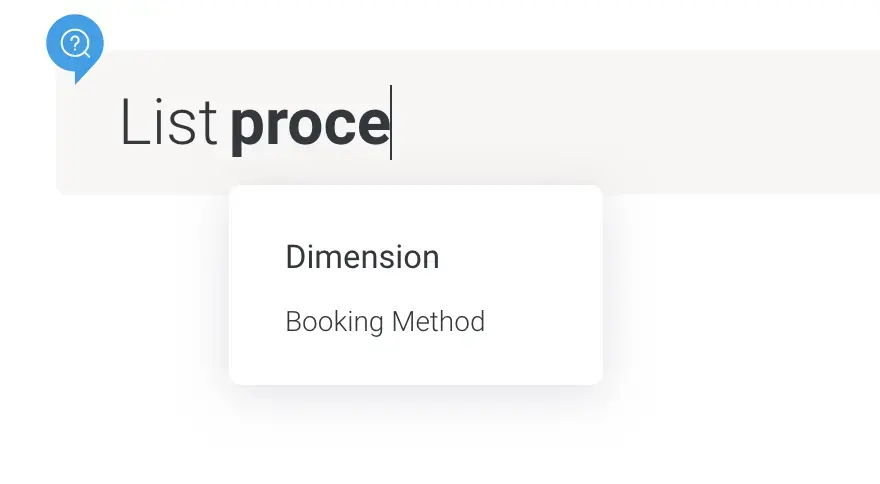Click the bold "proce" text in the query

pyautogui.click(x=309, y=123)
